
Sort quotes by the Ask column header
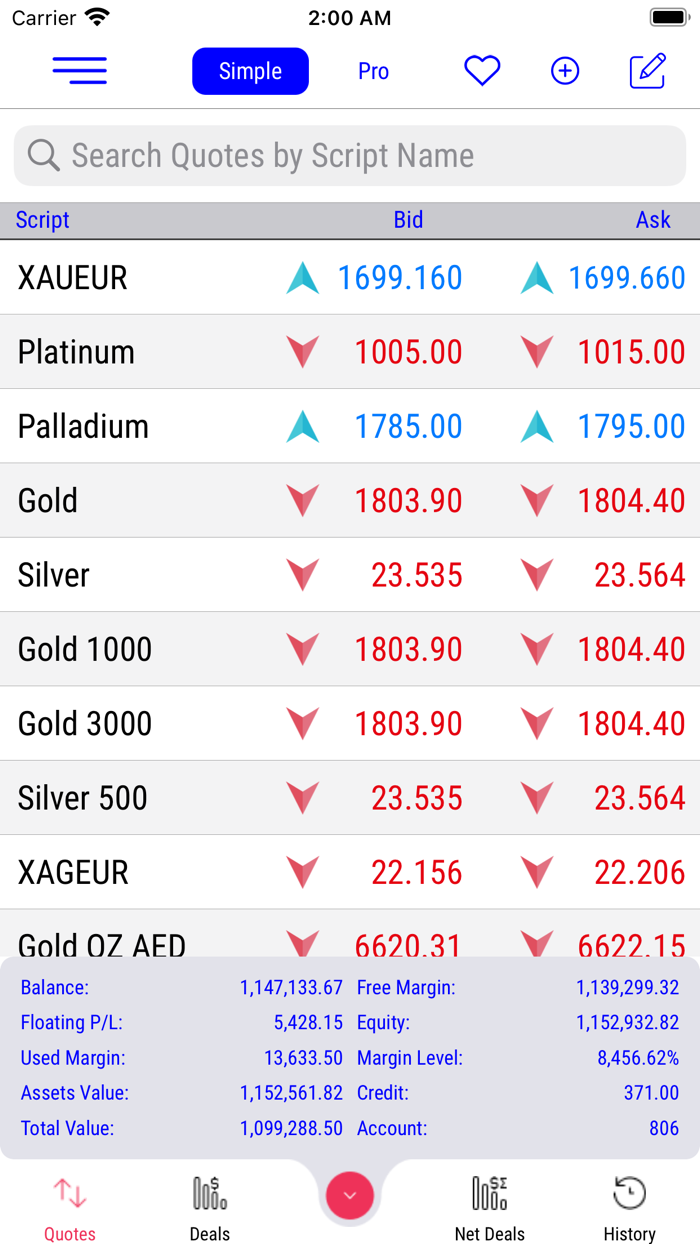(653, 220)
